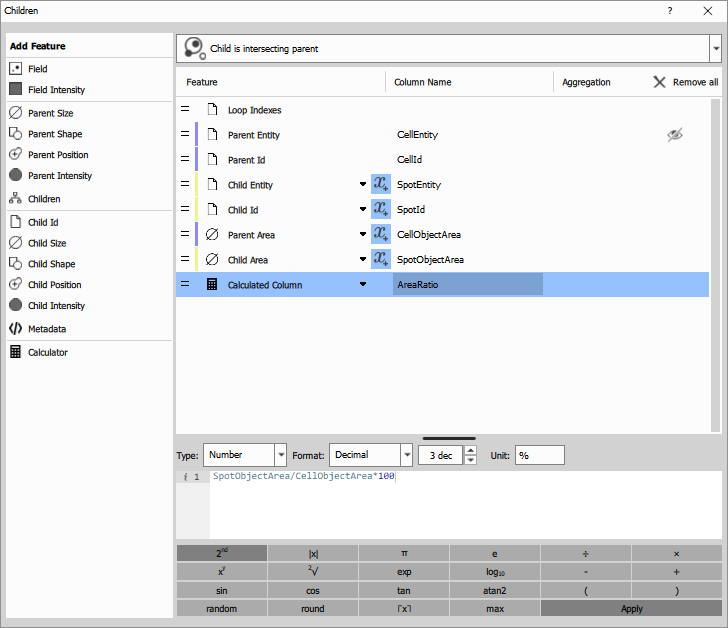The height and width of the screenshot is (628, 728).
Task: Click the Field Intensity square icon
Action: pyautogui.click(x=15, y=89)
